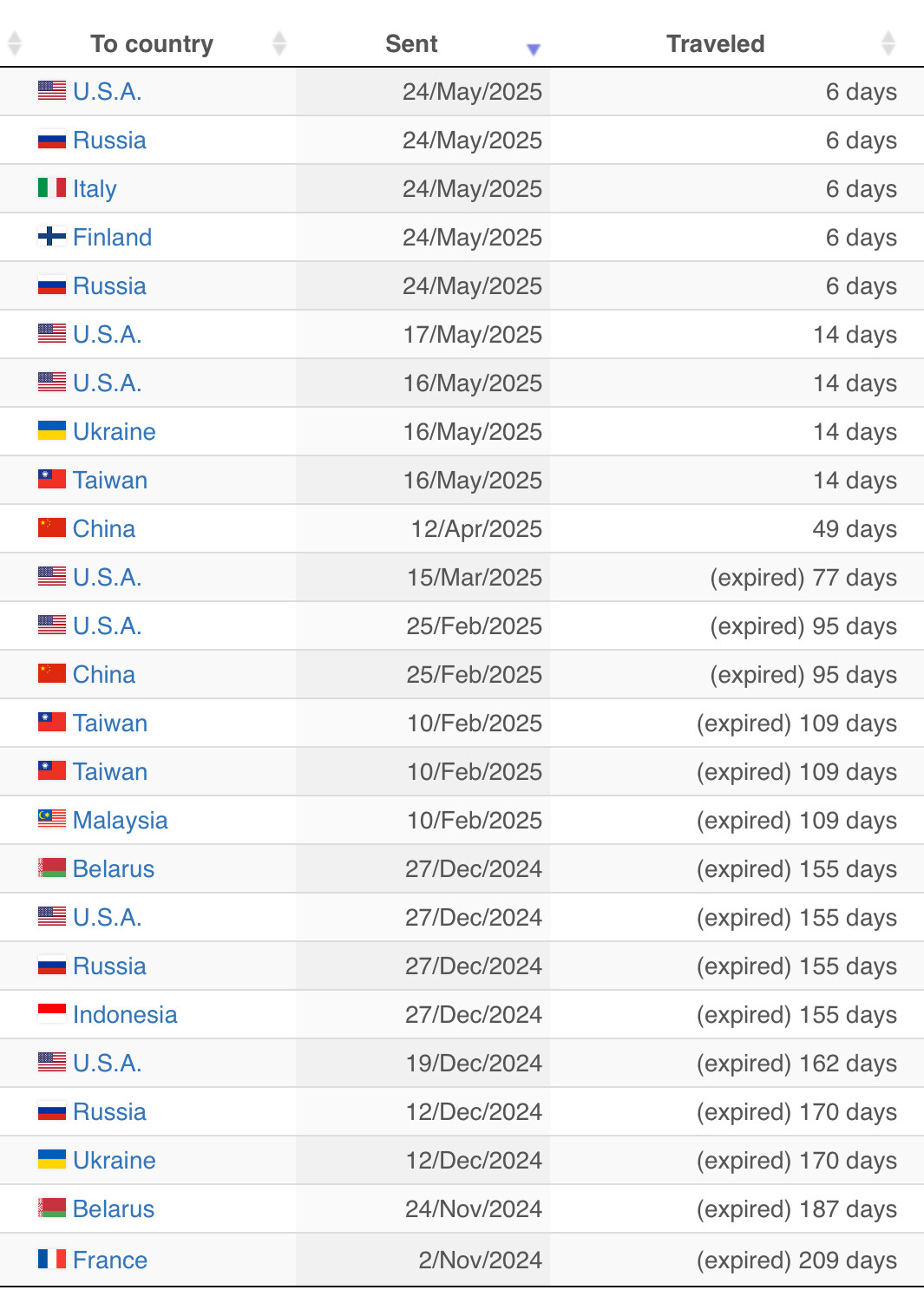This screenshot has width=924, height=1290.
Task: Click the Italy flag icon
Action: [52, 187]
